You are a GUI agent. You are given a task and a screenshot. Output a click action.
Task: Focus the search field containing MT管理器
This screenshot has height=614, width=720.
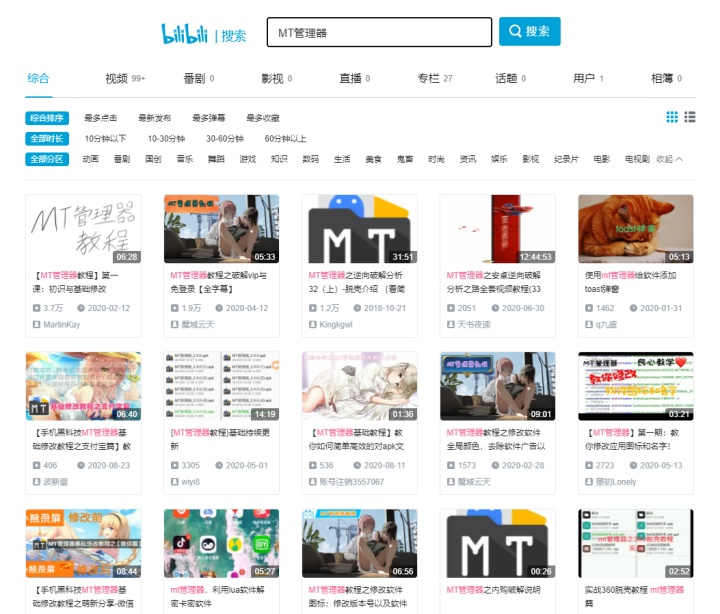(x=379, y=32)
